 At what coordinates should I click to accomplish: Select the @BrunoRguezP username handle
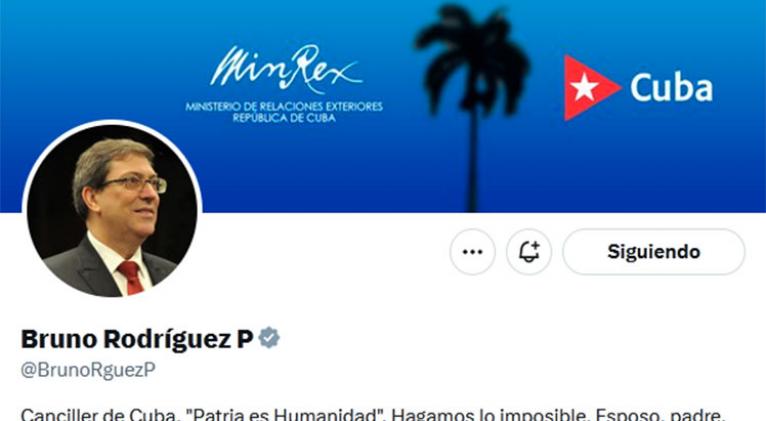(x=88, y=370)
